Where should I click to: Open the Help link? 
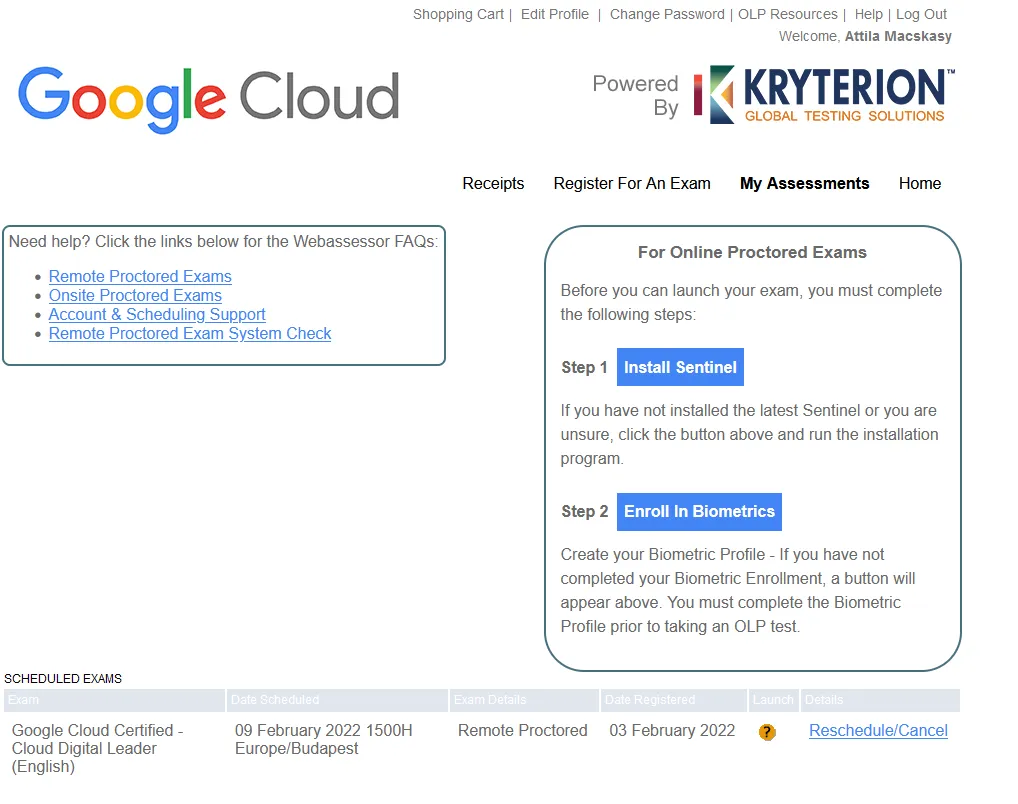868,14
